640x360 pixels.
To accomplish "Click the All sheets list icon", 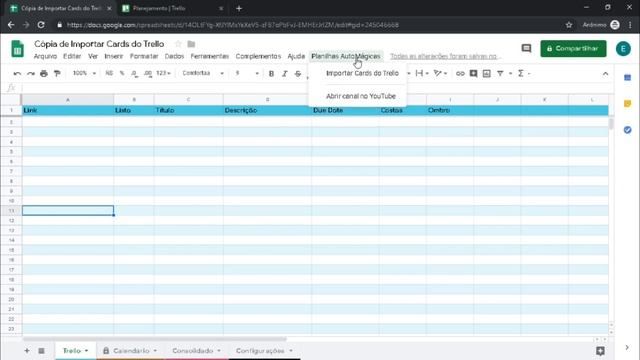I will pos(41,351).
